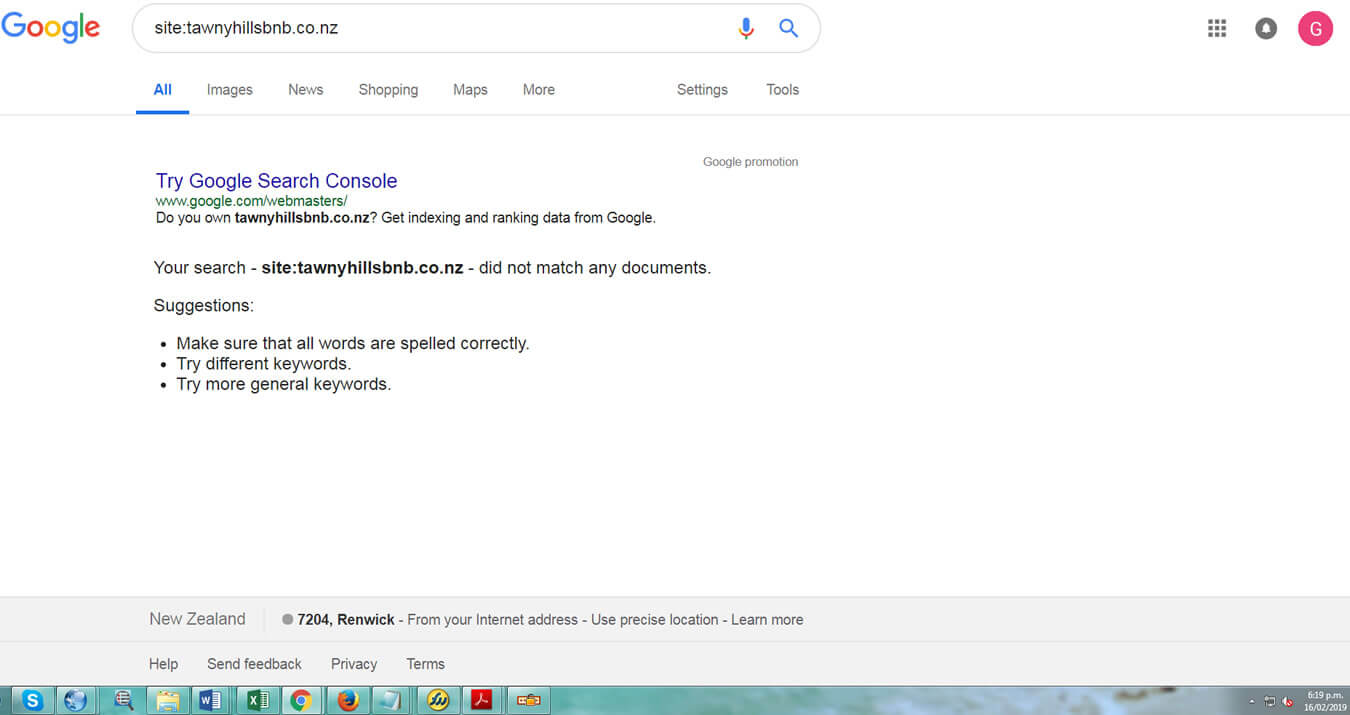Switch to the Images tab
The height and width of the screenshot is (715, 1350).
pos(230,90)
